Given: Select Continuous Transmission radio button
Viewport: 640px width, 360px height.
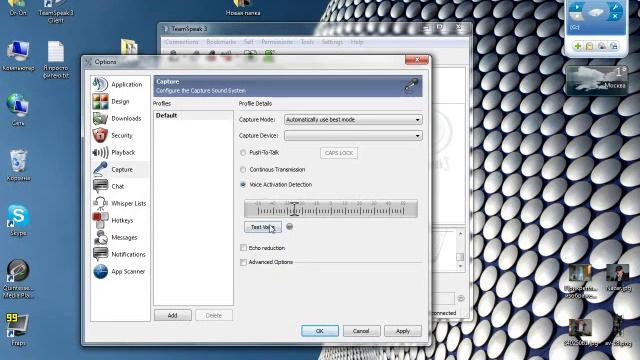Looking at the screenshot, I should (243, 169).
